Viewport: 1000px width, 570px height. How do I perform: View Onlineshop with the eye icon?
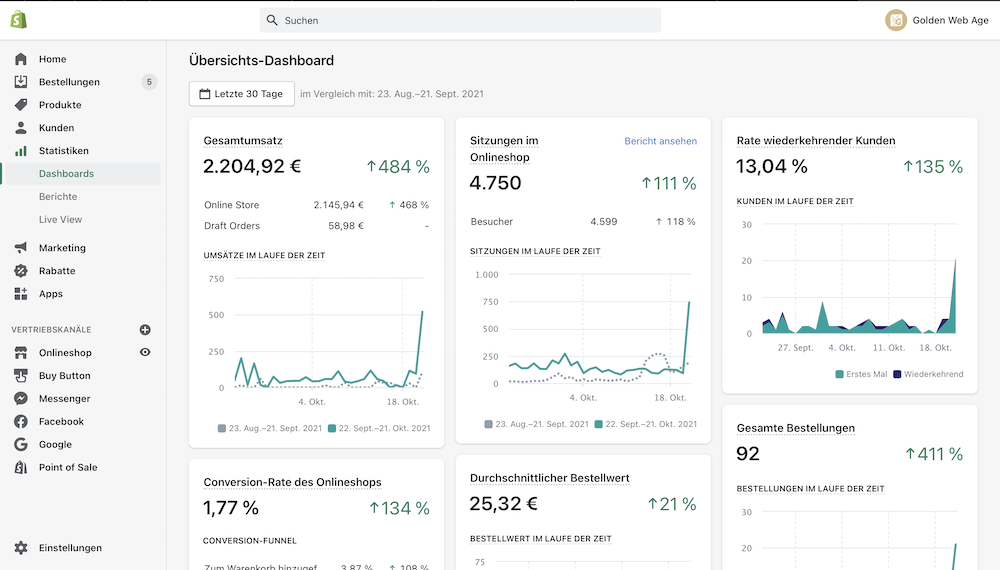(x=145, y=352)
